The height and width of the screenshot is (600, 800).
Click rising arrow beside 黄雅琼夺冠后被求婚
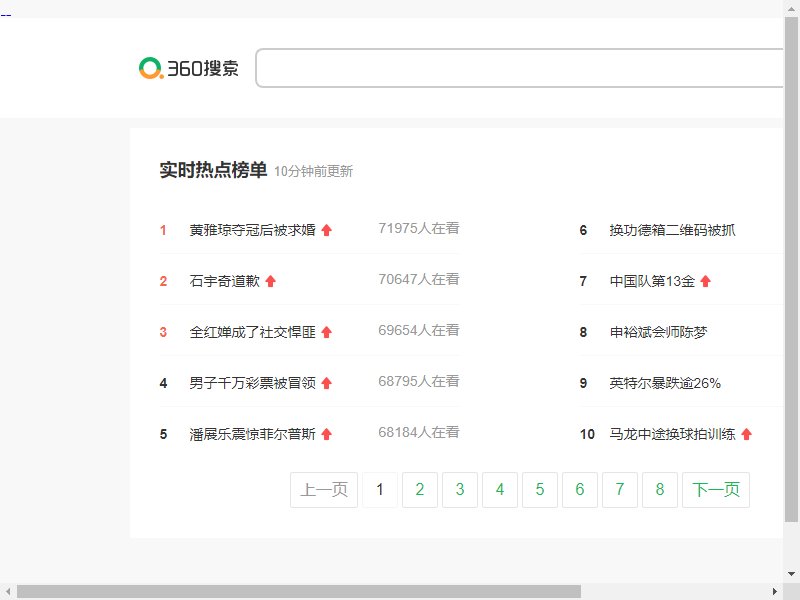(x=327, y=230)
